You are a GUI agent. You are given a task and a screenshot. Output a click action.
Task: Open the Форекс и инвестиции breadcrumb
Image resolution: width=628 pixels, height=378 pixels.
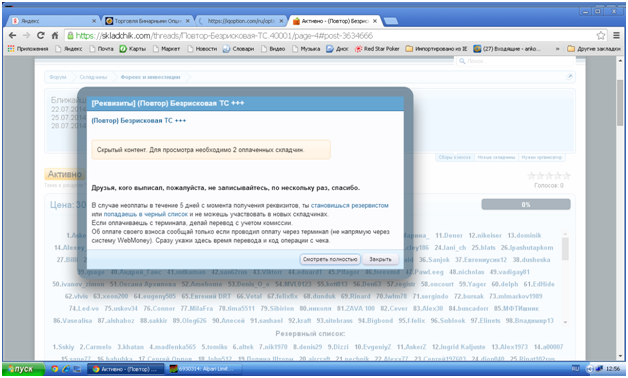pyautogui.click(x=150, y=77)
